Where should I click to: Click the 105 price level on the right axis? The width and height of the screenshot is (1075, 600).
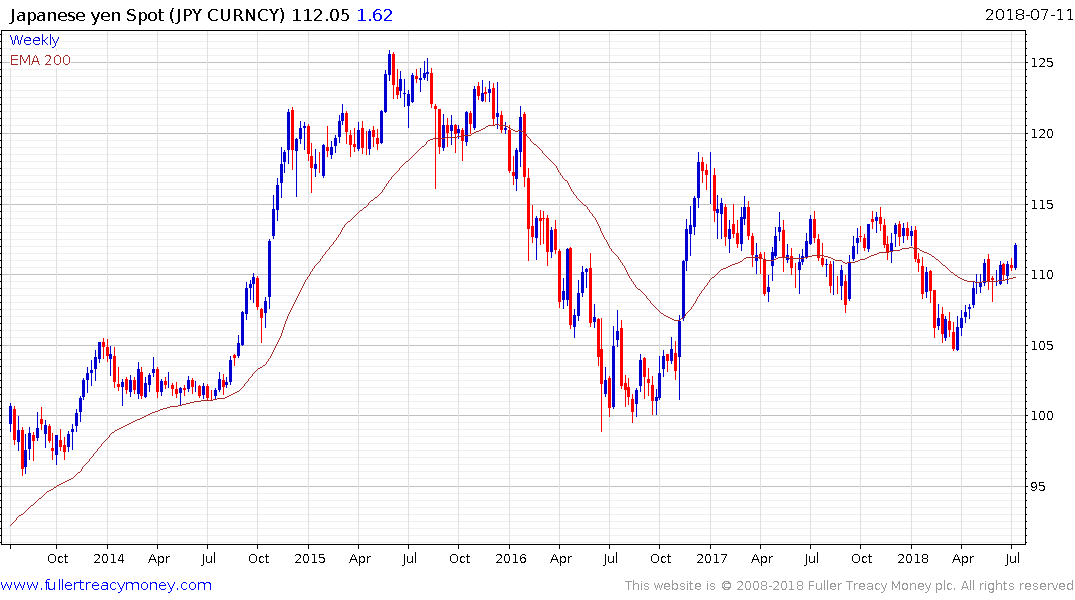coord(1042,346)
